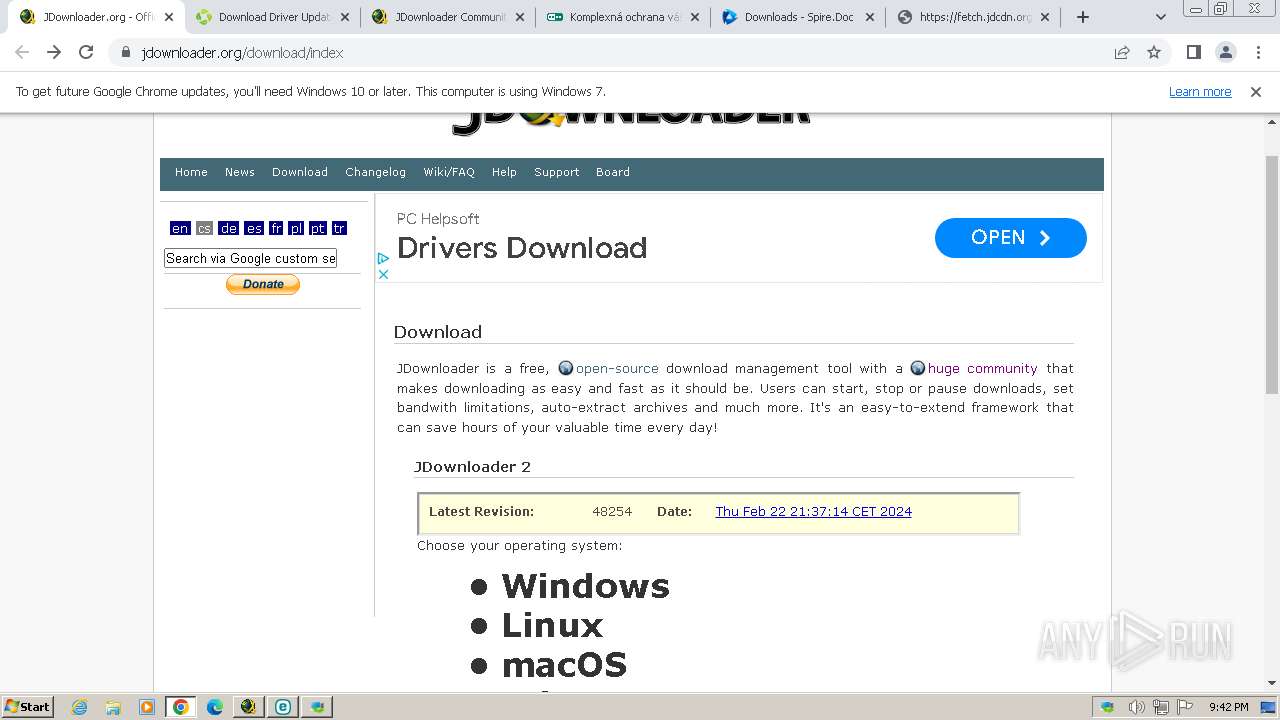The height and width of the screenshot is (720, 1280).
Task: Open the Chrome side panel
Action: pyautogui.click(x=1193, y=52)
